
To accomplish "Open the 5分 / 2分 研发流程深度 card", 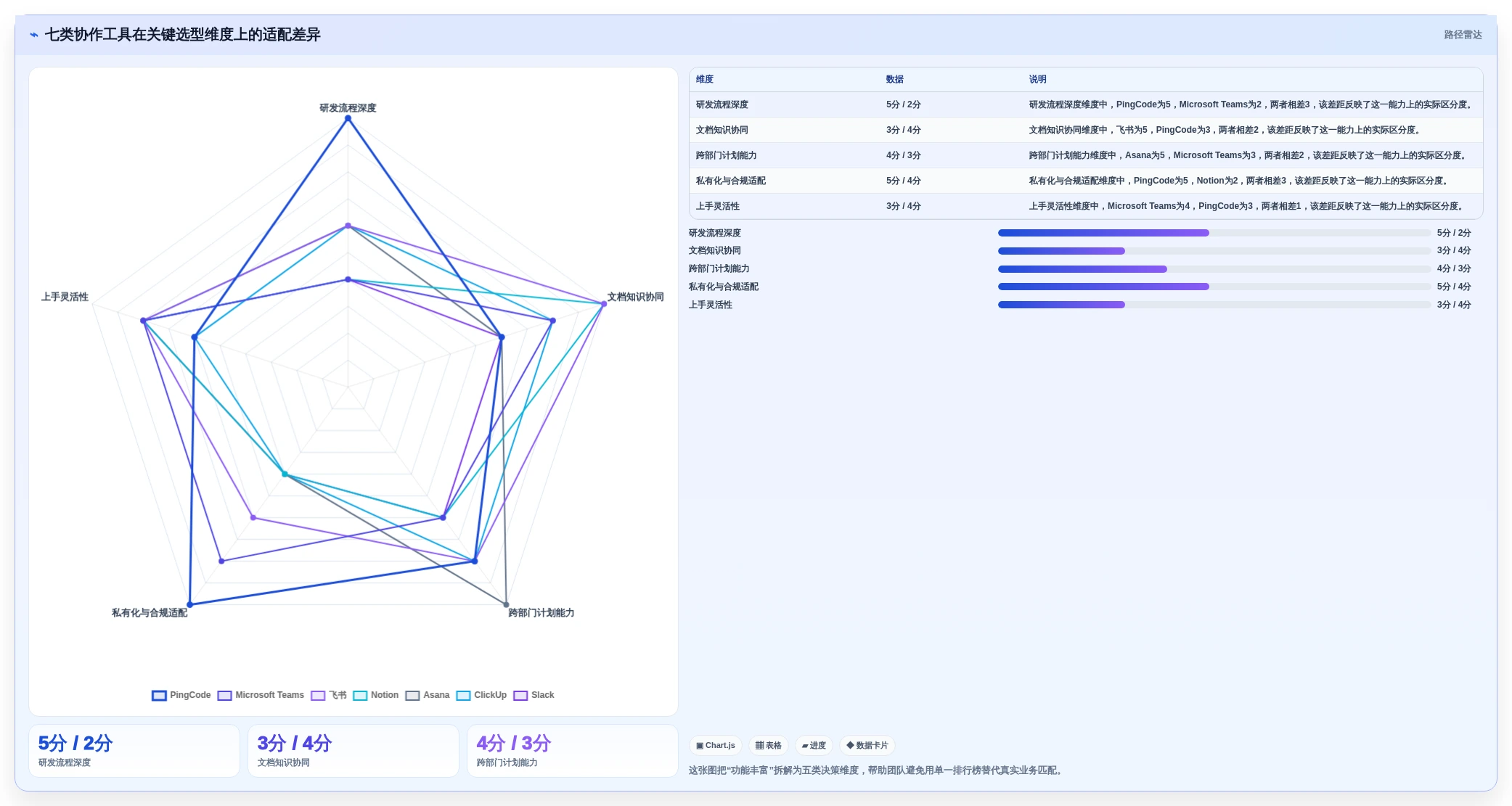I will (x=134, y=751).
